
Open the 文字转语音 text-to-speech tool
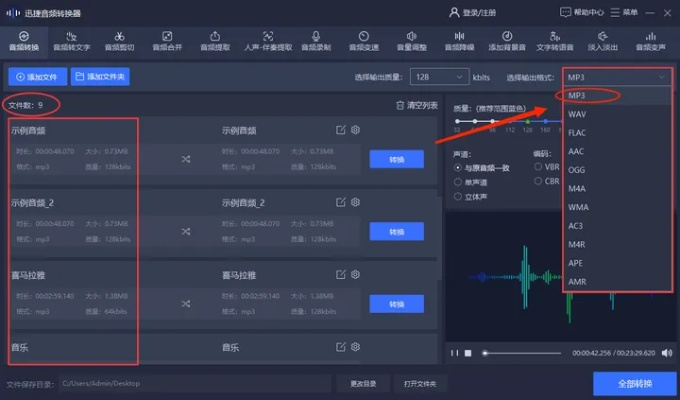pos(555,42)
